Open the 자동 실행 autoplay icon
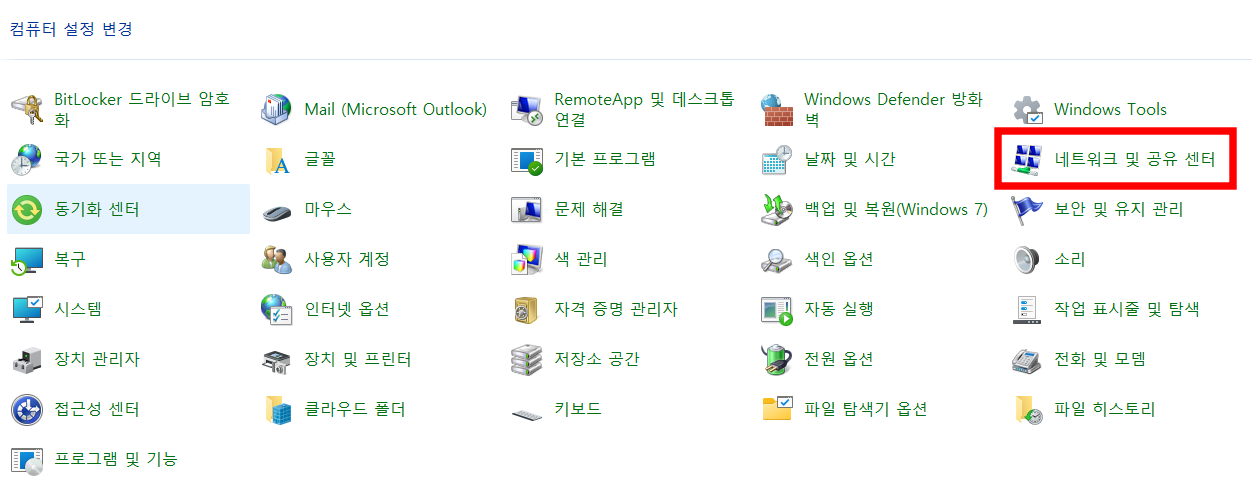This screenshot has height=495, width=1252. (x=777, y=309)
